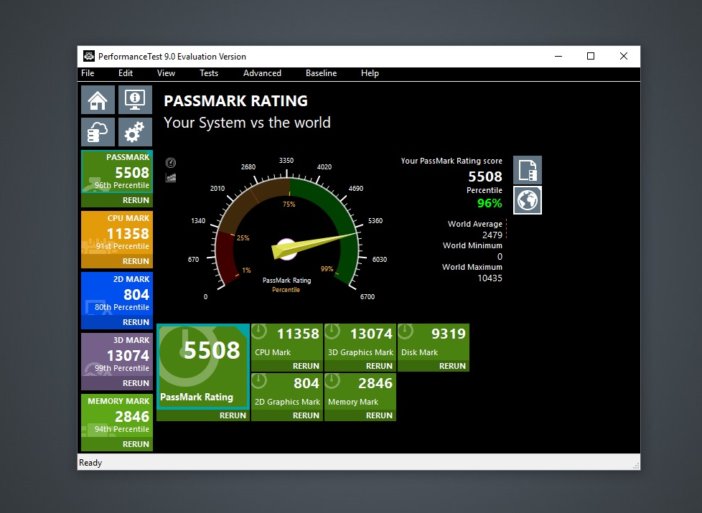Open the Advanced menu
This screenshot has width=702, height=513.
[x=262, y=73]
